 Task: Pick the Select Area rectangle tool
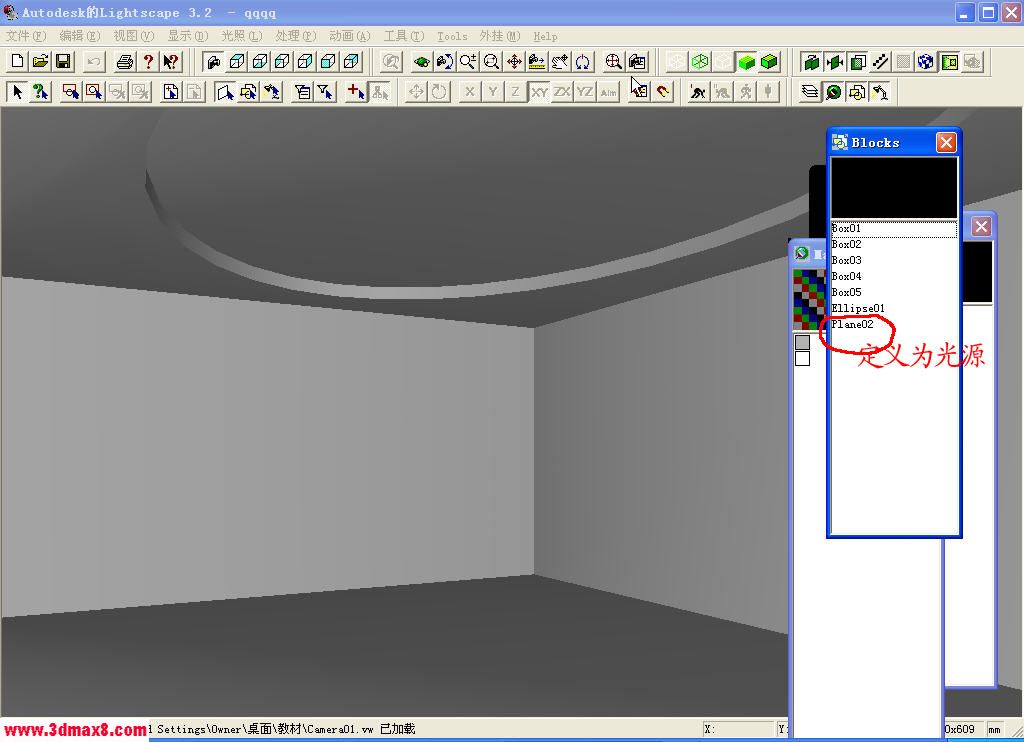click(x=71, y=91)
